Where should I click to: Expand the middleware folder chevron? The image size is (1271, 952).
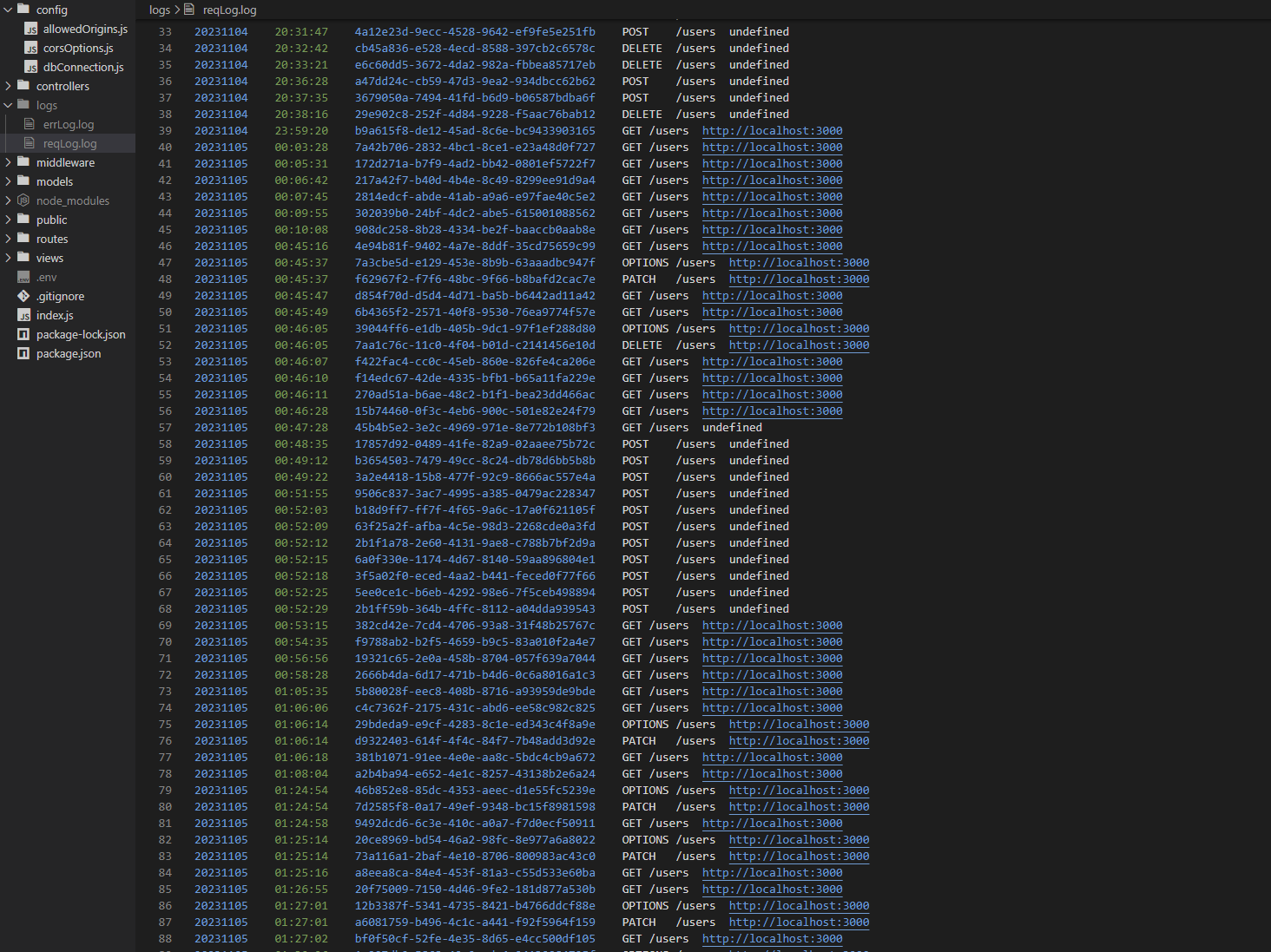point(8,162)
